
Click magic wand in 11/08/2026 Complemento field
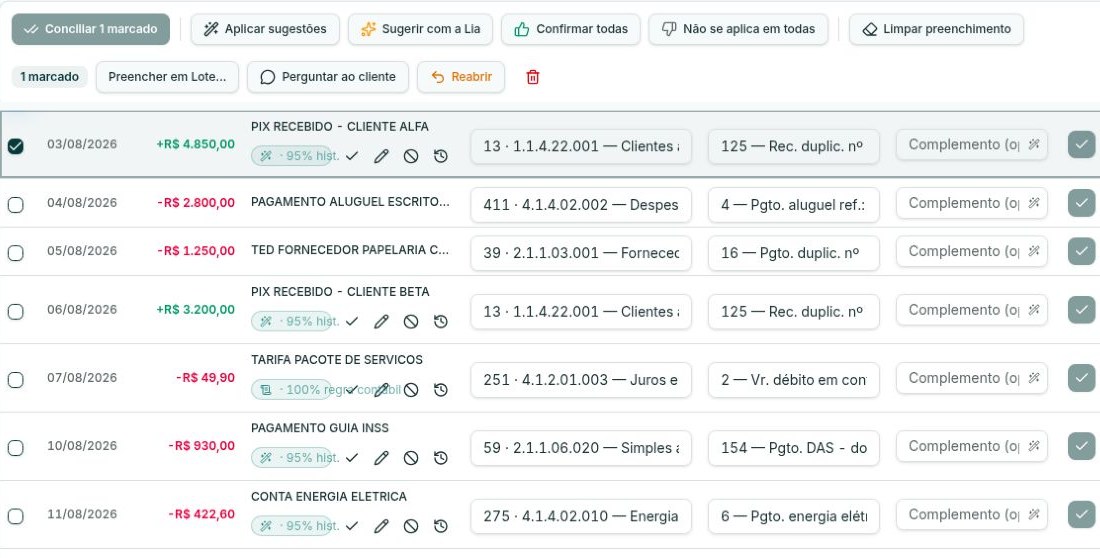(1033, 514)
